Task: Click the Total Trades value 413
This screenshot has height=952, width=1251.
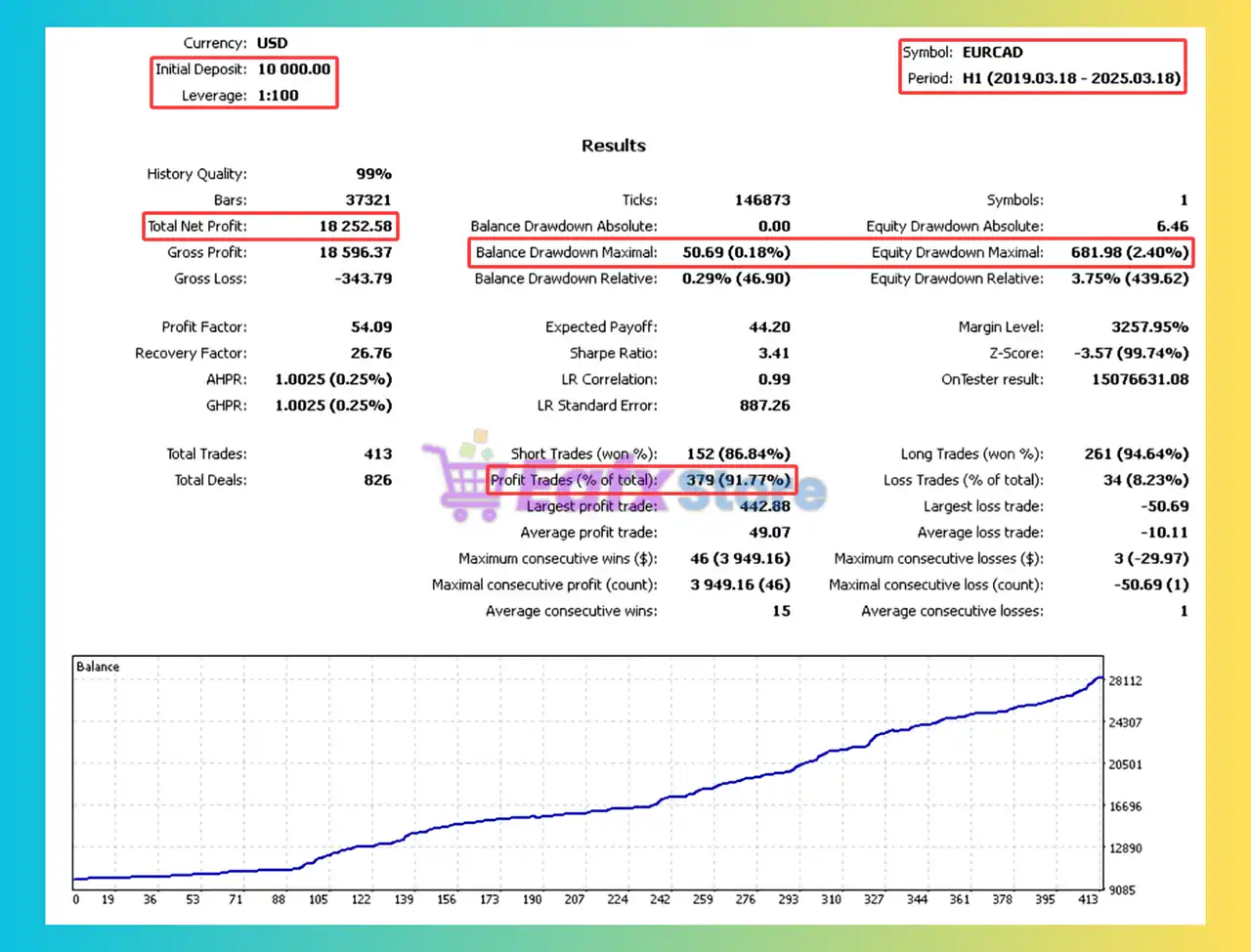Action: point(377,454)
